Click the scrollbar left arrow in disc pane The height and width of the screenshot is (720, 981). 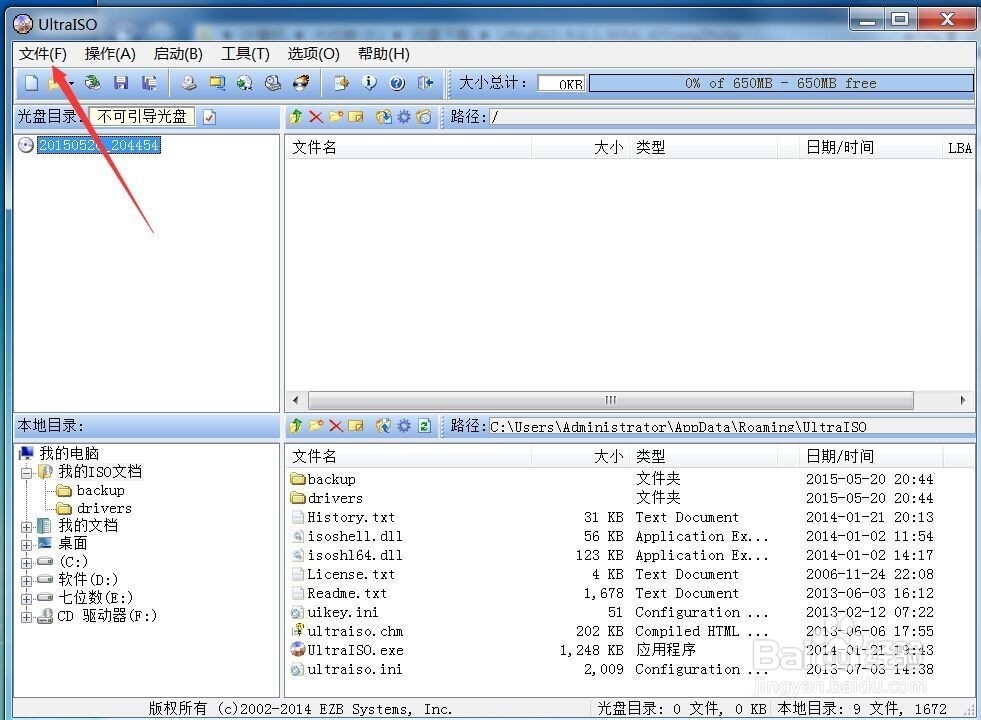(x=296, y=400)
